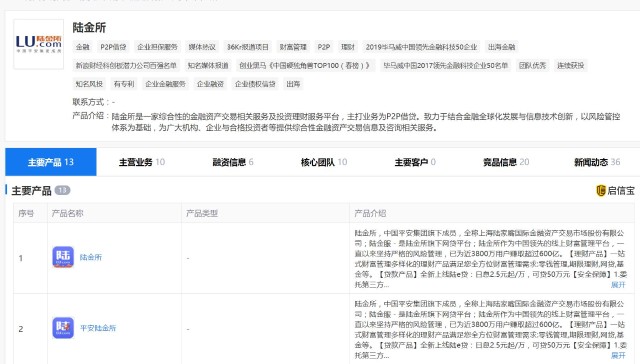This screenshot has height=364, width=640.
Task: Click the product description text in row 1
Action: click(490, 259)
